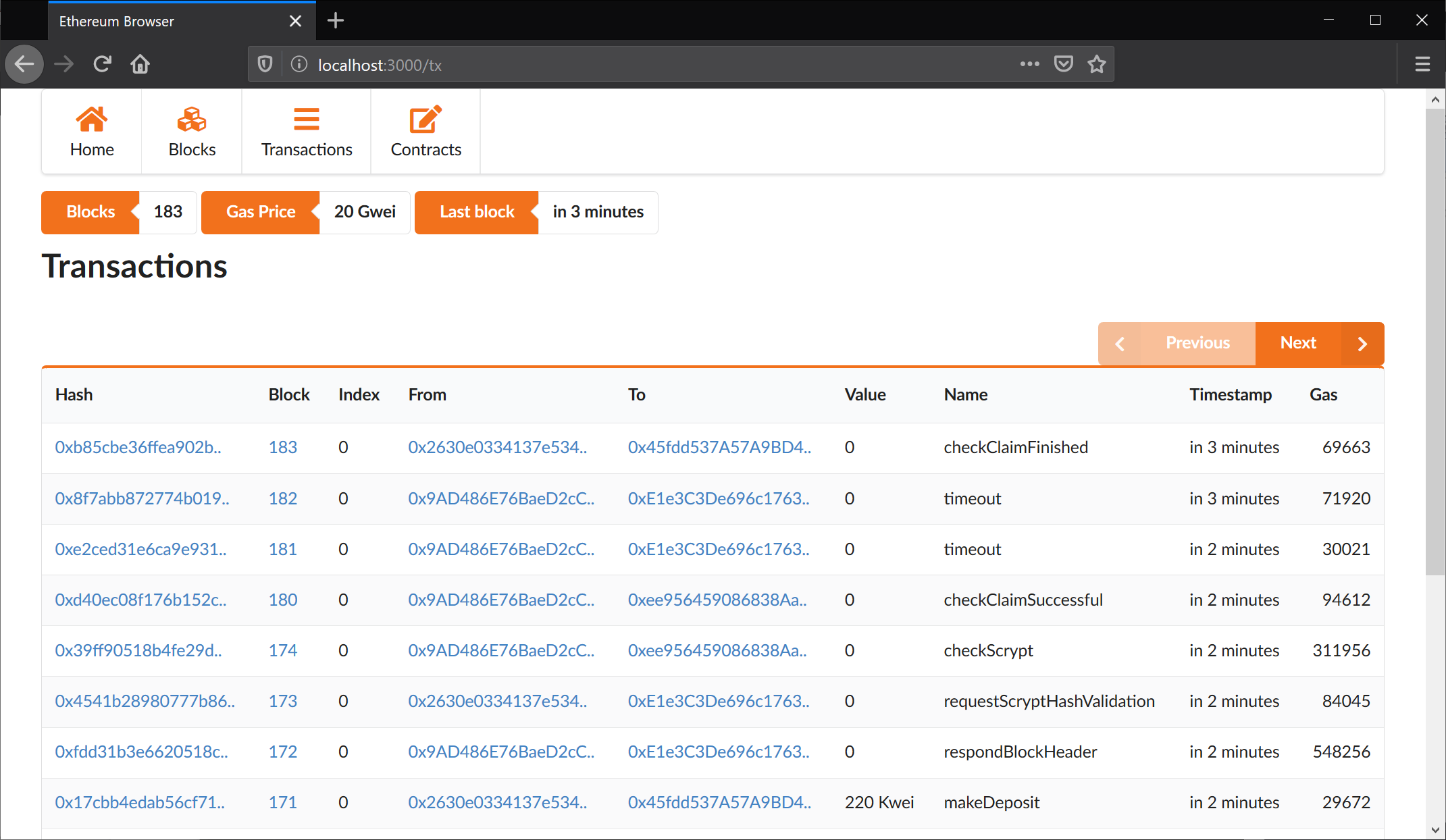Open transaction hash 0xb85cbe36ffea902b

click(x=138, y=447)
